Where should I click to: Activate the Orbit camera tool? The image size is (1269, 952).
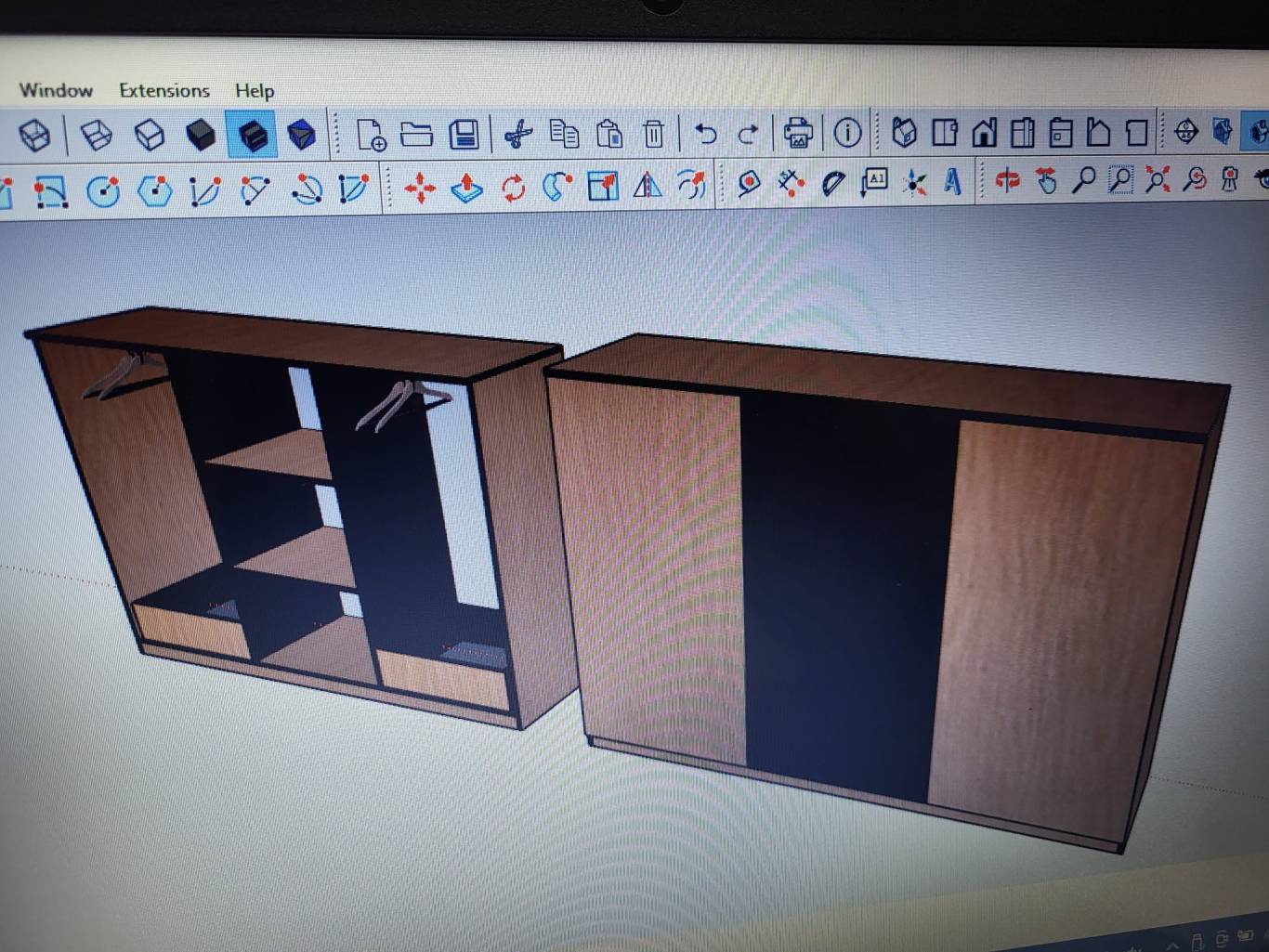click(x=1007, y=179)
